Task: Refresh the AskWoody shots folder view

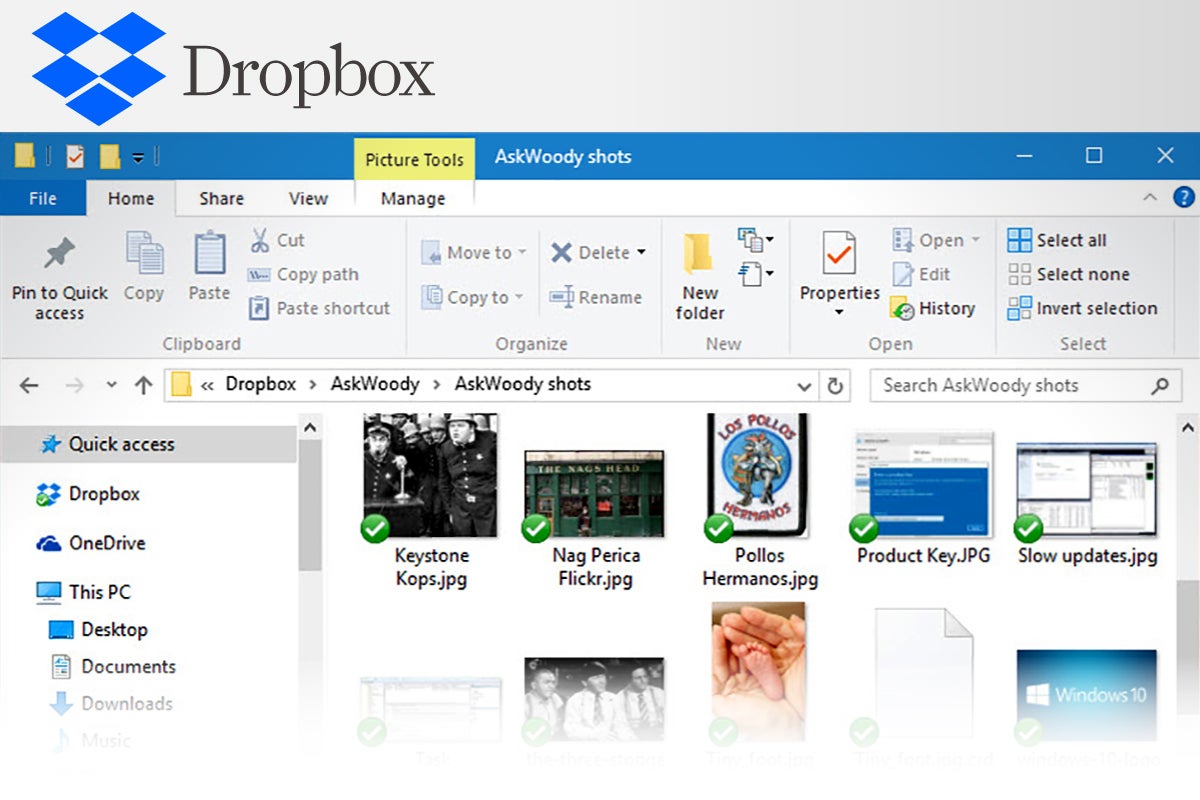Action: click(835, 386)
